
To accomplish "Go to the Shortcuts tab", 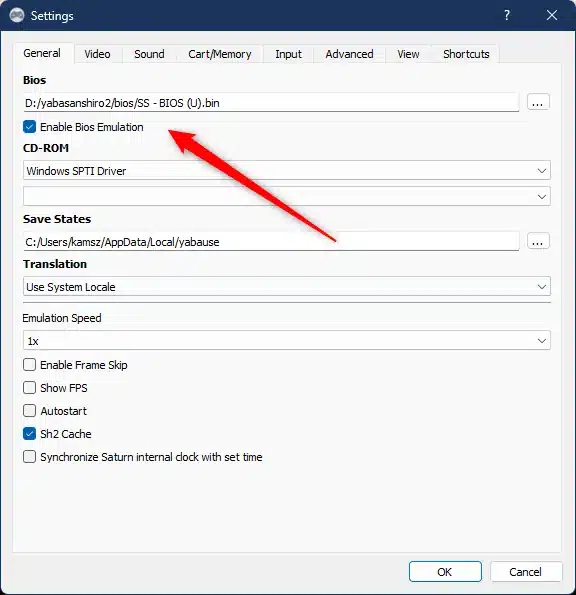I will [x=466, y=54].
